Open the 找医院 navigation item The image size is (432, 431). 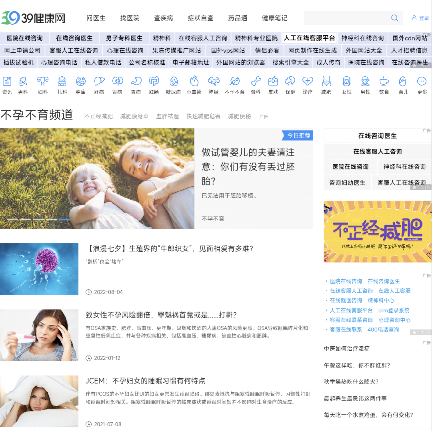pyautogui.click(x=130, y=18)
